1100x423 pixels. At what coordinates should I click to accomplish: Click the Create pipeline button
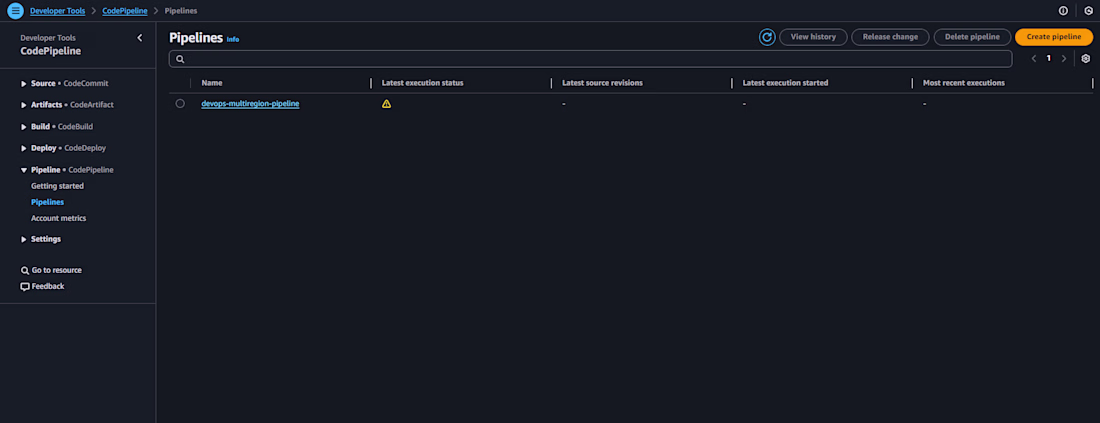[x=1054, y=37]
